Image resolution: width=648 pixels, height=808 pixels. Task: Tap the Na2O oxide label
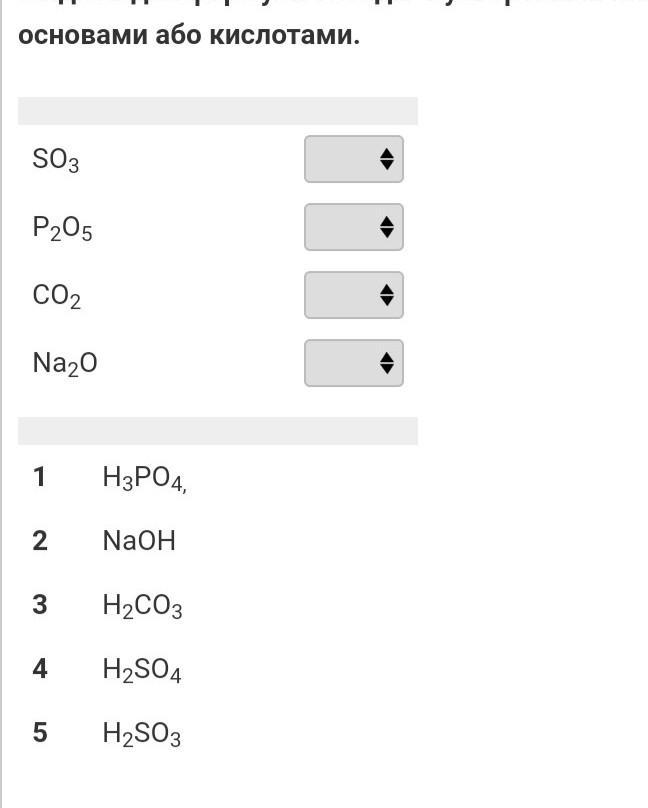pyautogui.click(x=65, y=364)
